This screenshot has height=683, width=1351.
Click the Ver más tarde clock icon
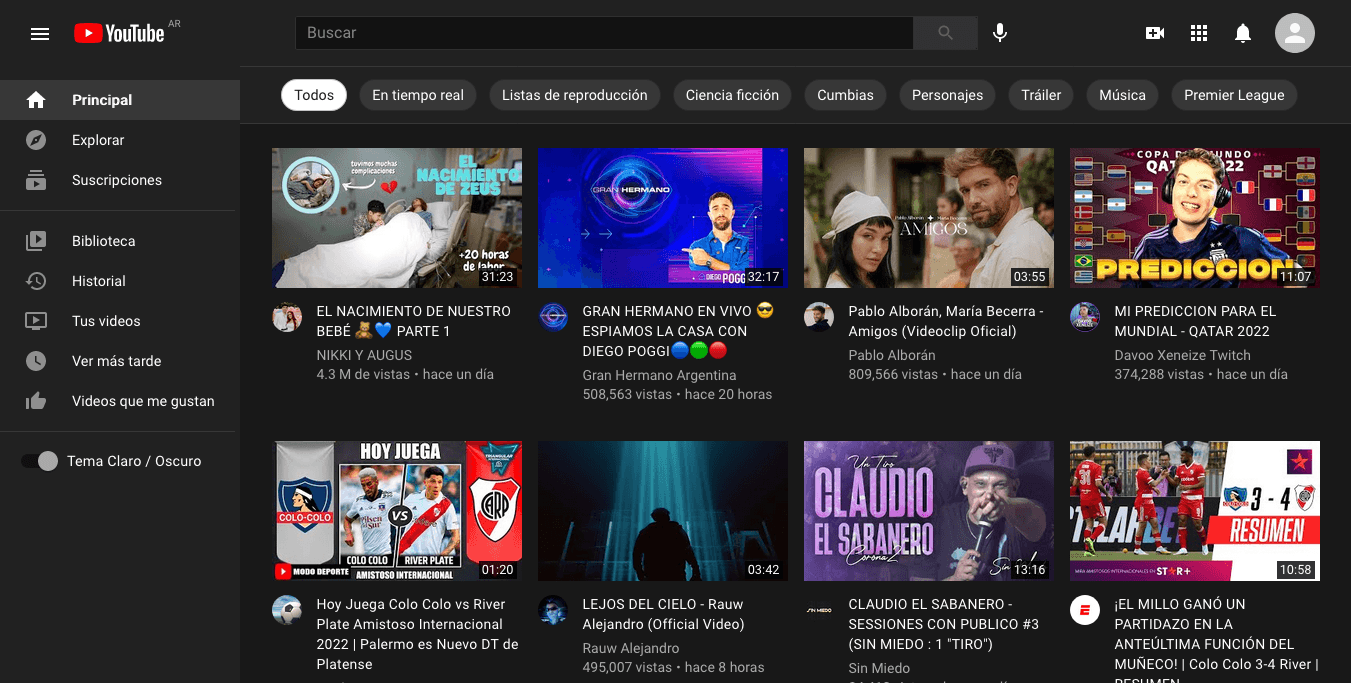(36, 361)
